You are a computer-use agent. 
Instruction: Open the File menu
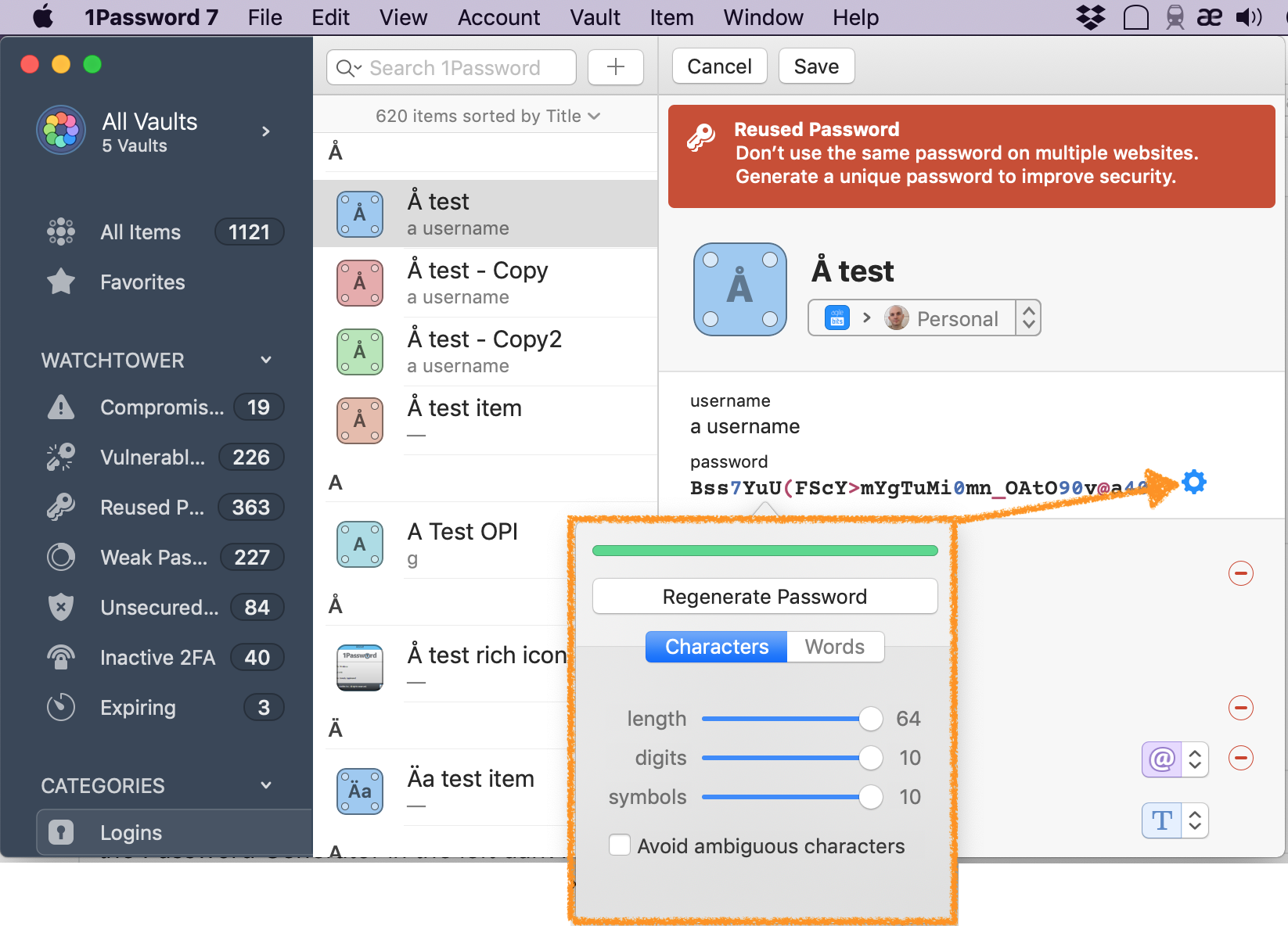[x=264, y=17]
